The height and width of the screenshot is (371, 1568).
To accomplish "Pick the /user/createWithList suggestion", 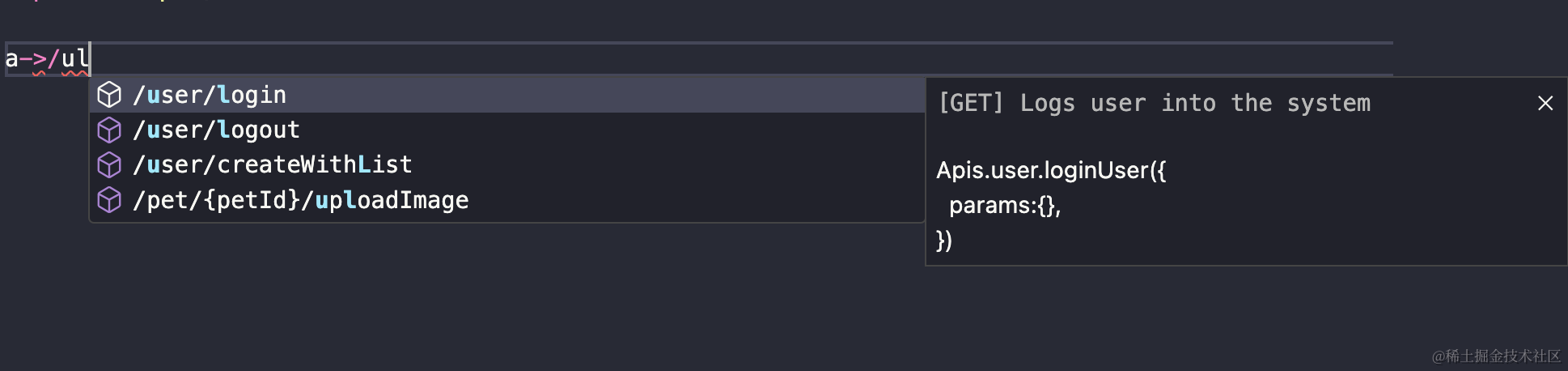I will pyautogui.click(x=273, y=164).
